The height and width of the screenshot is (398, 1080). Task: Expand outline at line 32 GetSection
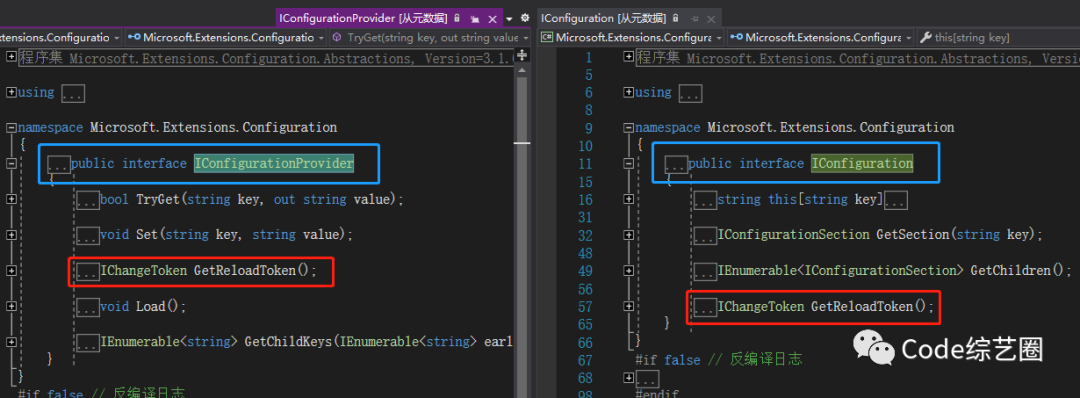(628, 235)
